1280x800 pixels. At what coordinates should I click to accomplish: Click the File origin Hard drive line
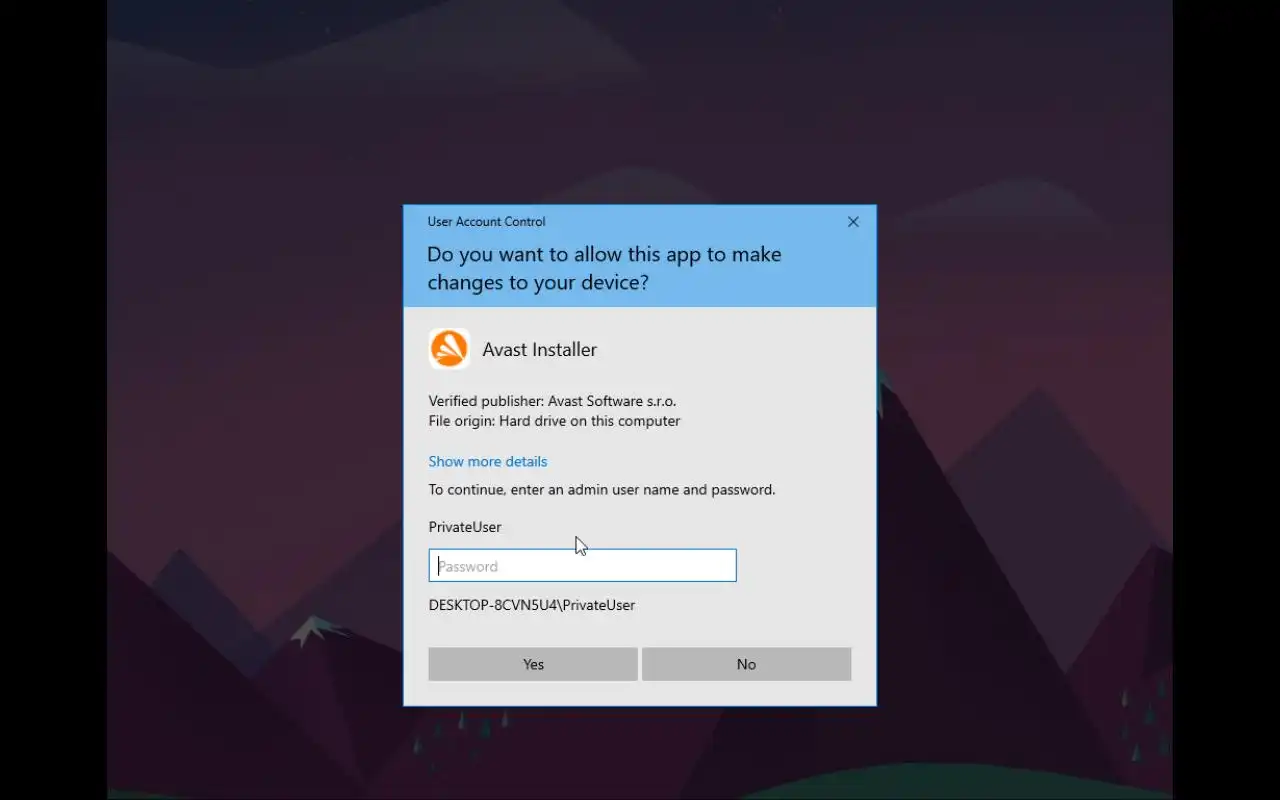(554, 421)
